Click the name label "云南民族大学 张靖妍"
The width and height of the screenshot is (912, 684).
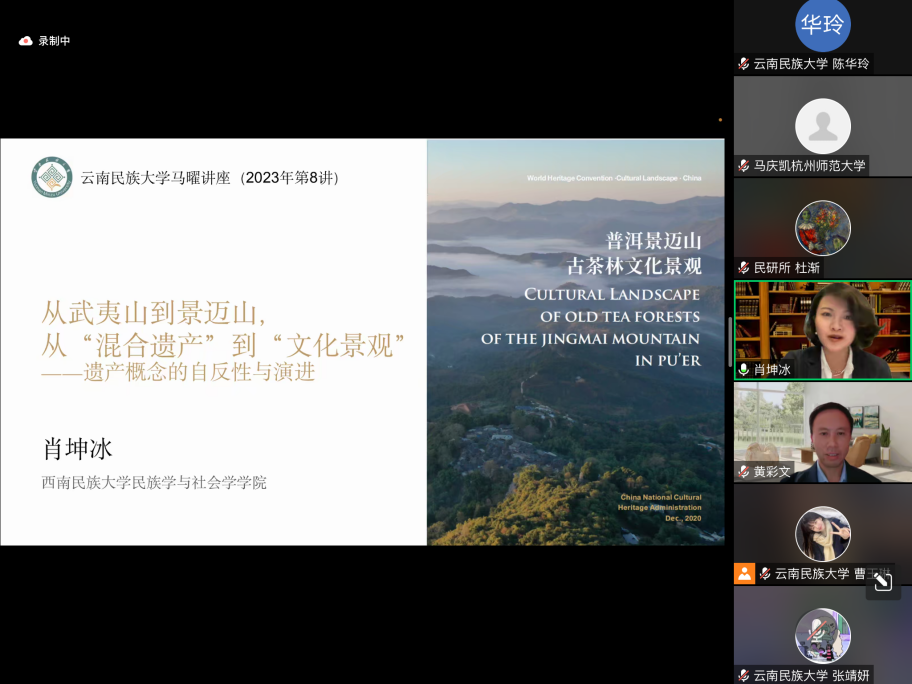[811, 675]
